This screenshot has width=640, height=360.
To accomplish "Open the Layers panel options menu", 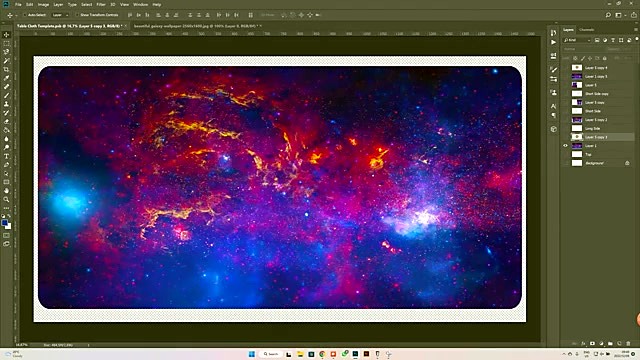I will click(x=636, y=30).
